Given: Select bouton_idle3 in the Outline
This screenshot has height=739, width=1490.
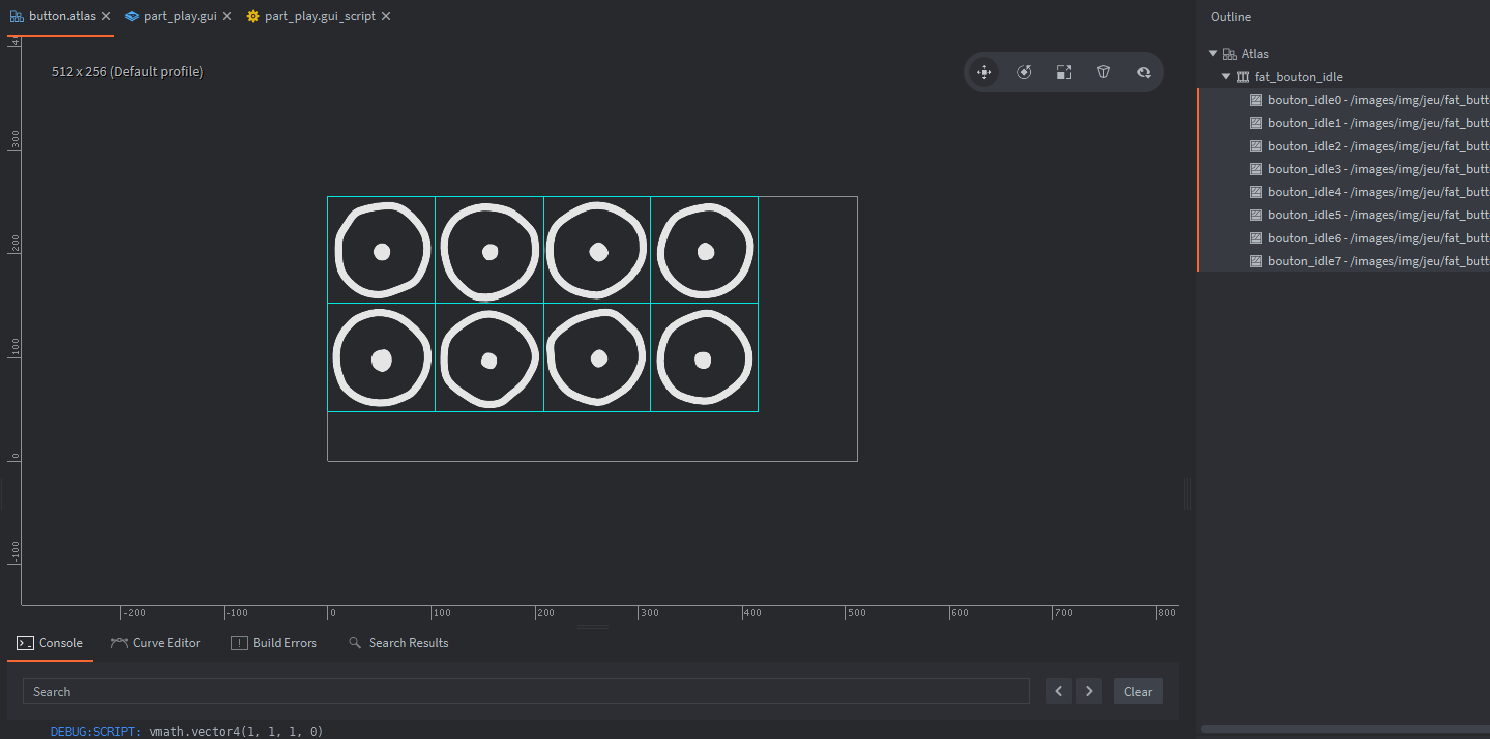Looking at the screenshot, I should click(x=1343, y=169).
